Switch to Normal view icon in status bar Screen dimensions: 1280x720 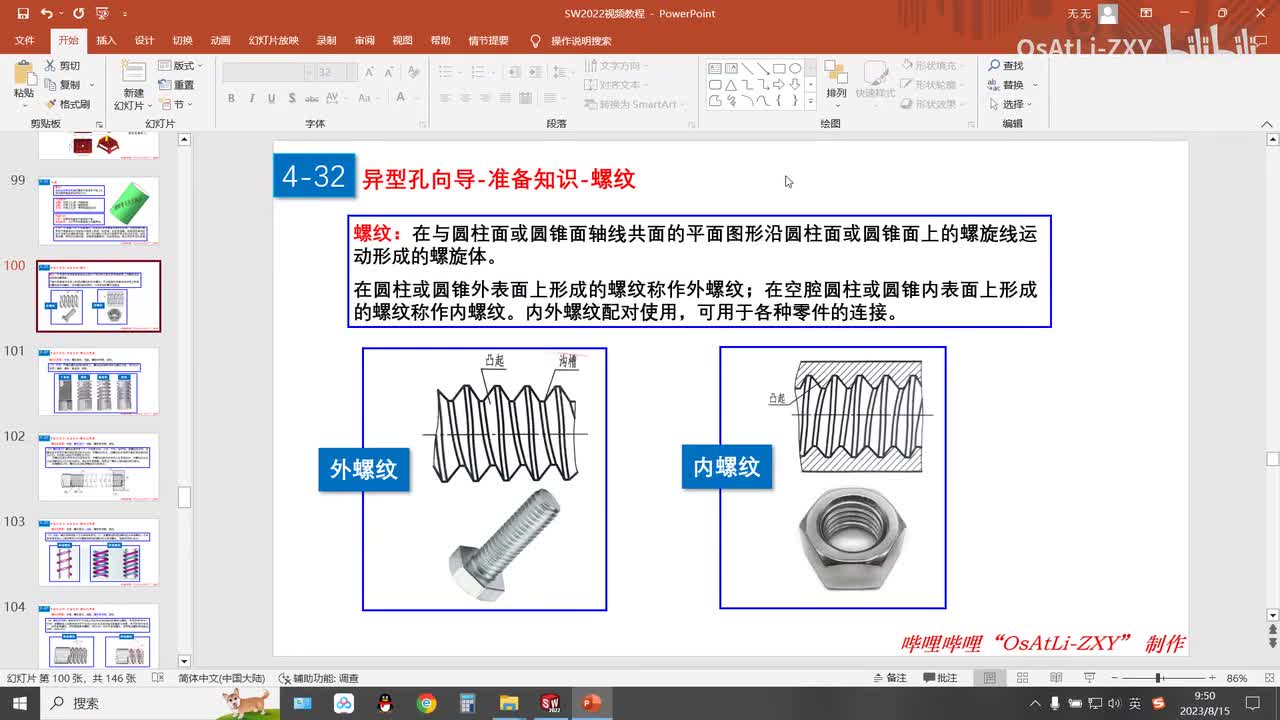990,678
